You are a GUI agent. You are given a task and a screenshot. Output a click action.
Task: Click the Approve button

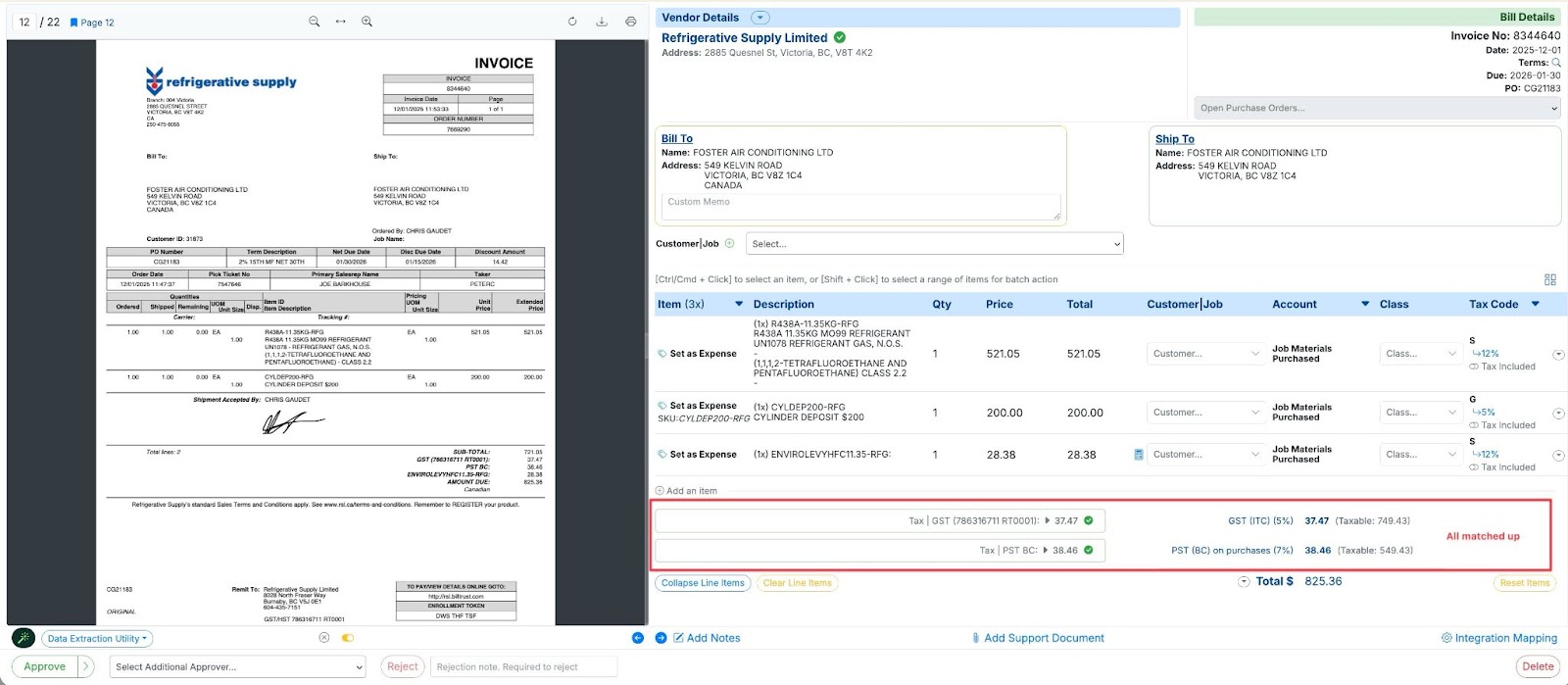pyautogui.click(x=44, y=666)
